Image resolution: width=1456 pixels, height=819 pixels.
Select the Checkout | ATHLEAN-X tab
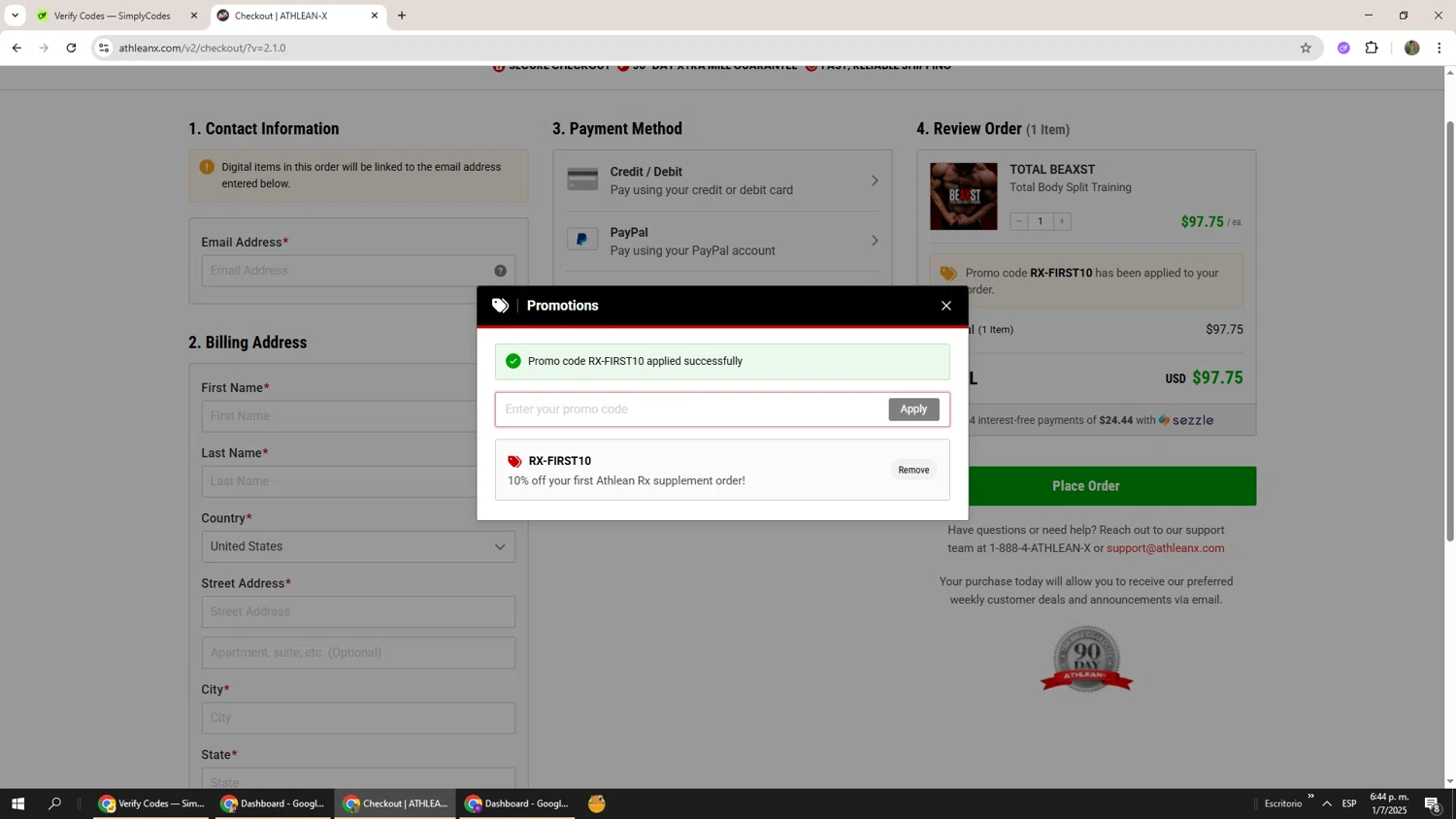click(298, 16)
